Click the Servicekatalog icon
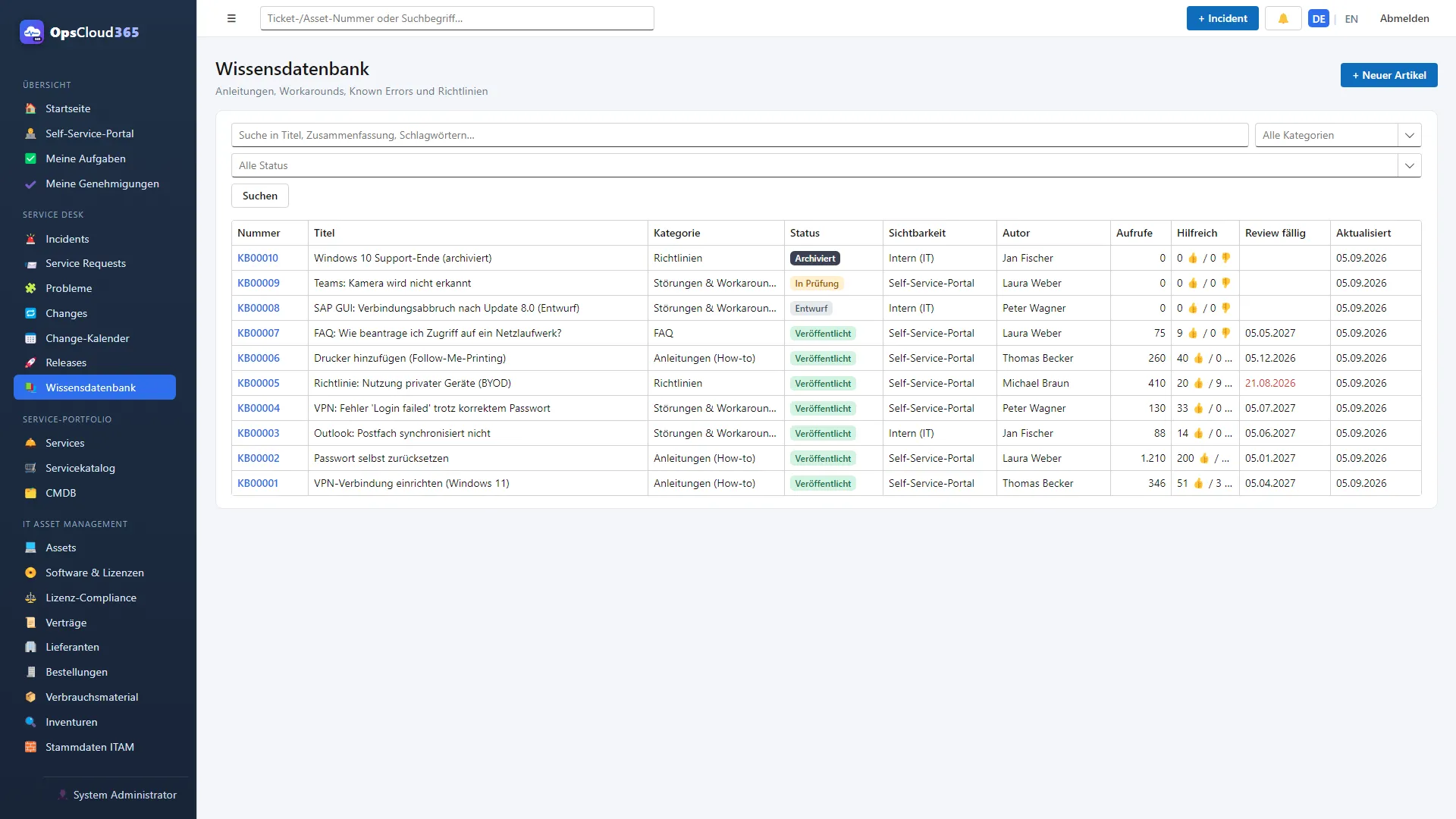 30,468
